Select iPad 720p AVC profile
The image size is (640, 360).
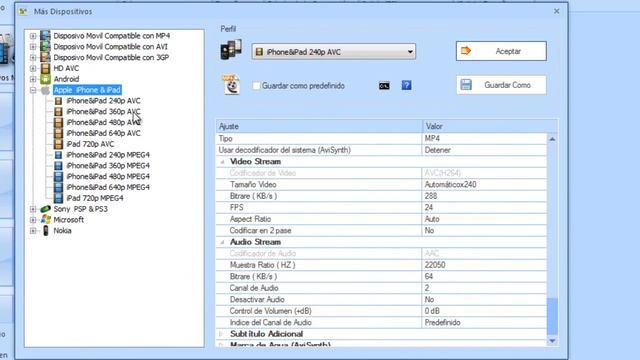[90, 144]
